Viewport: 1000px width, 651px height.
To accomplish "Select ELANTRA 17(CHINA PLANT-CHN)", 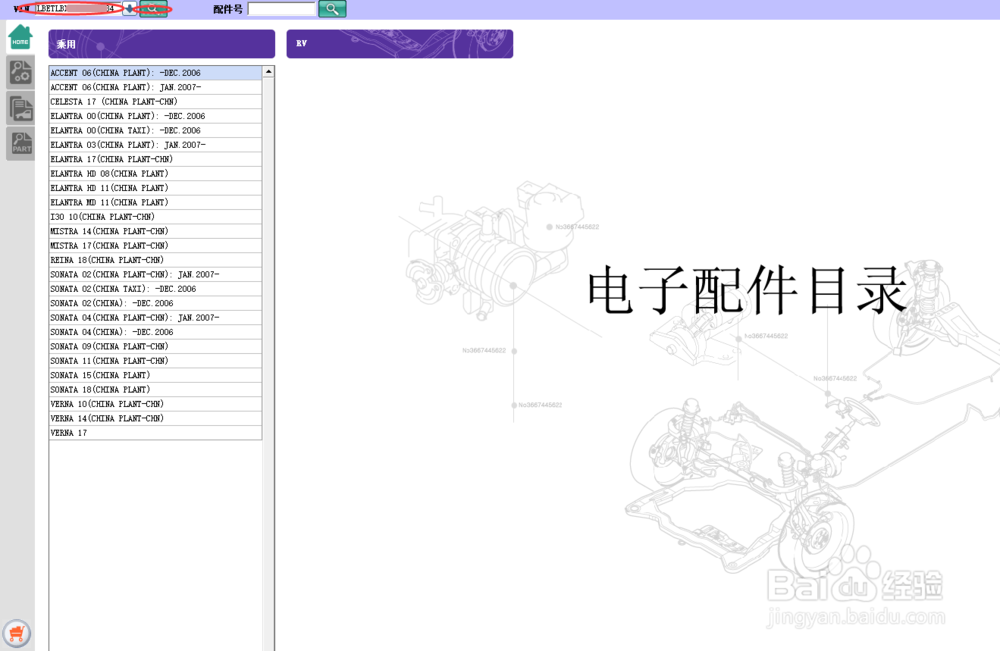I will point(155,159).
